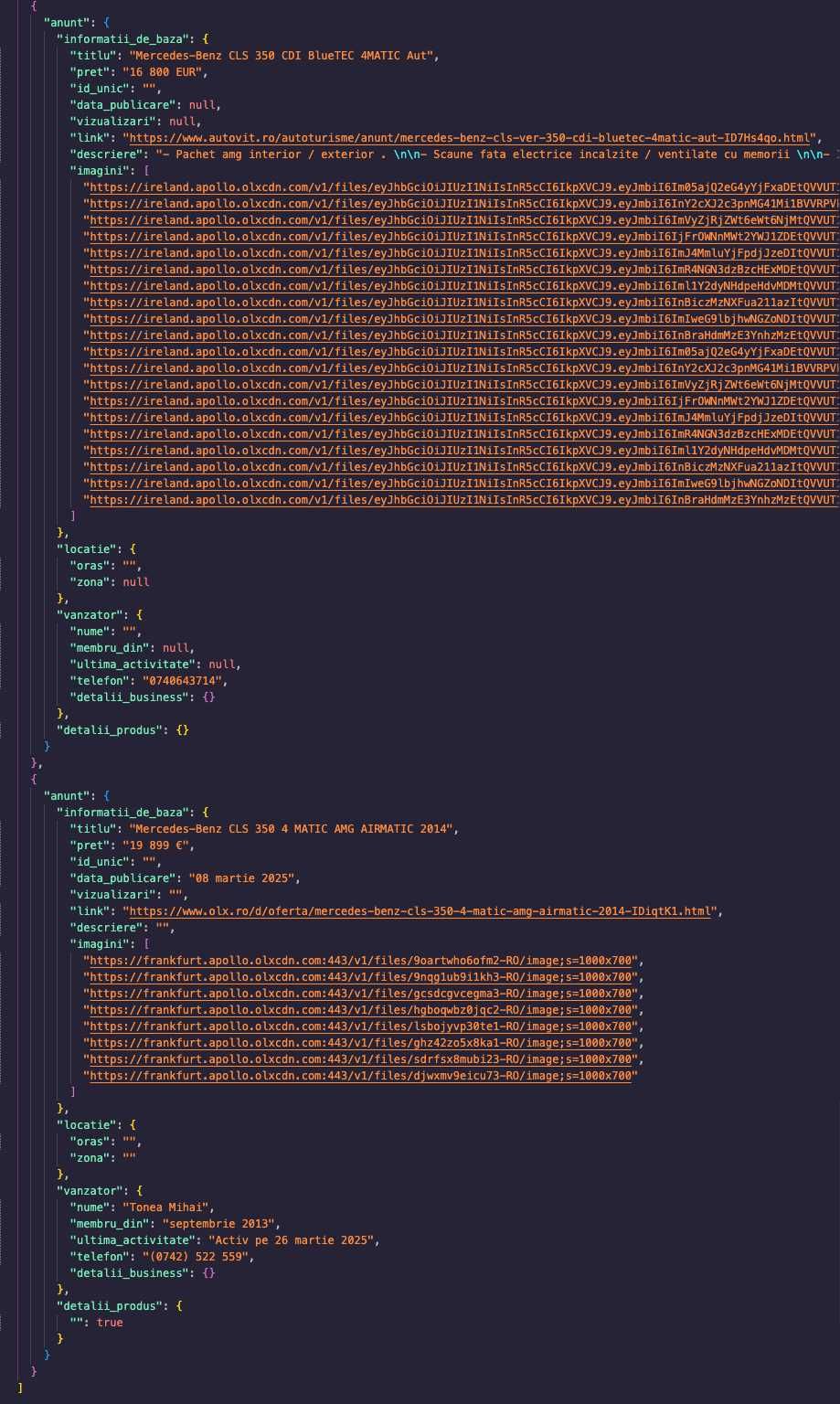This screenshot has width=840, height=1404.
Task: Click the "data_publicare" key beside 08 martie 2025
Action: tap(122, 878)
